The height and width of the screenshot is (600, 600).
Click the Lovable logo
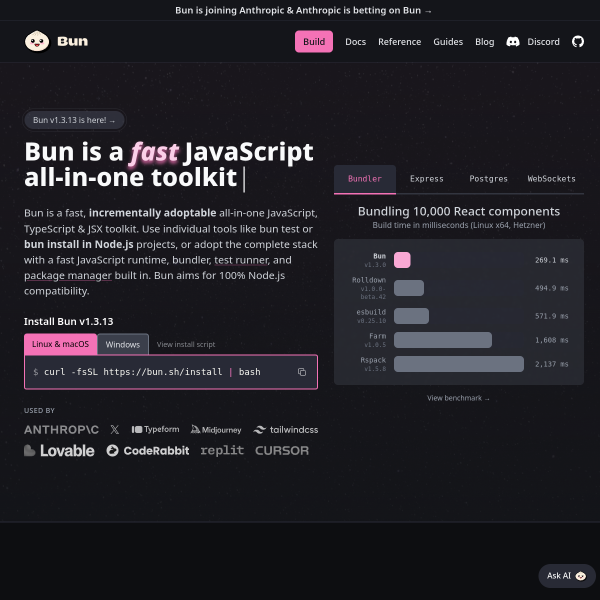tap(59, 451)
